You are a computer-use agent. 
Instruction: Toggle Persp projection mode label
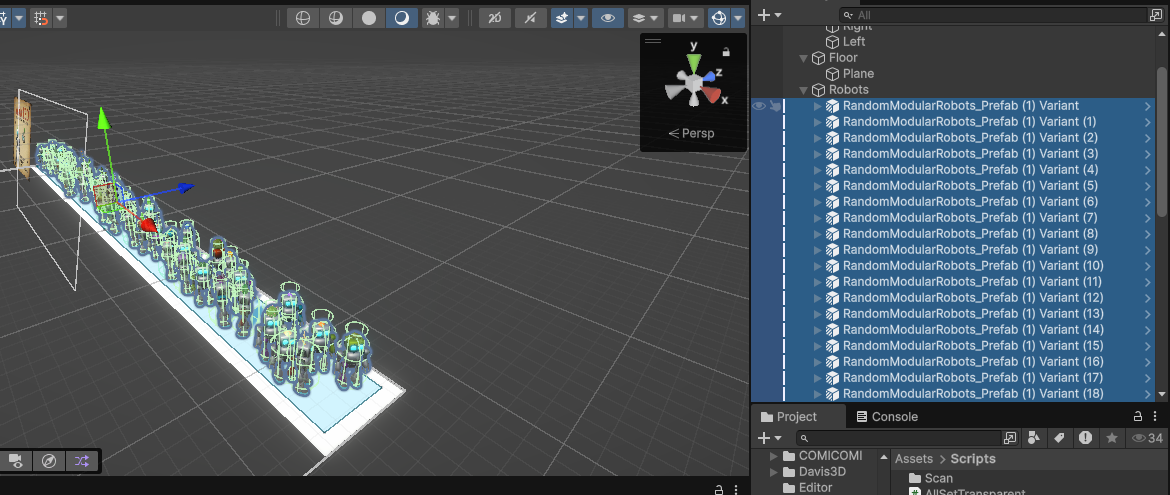tap(692, 134)
